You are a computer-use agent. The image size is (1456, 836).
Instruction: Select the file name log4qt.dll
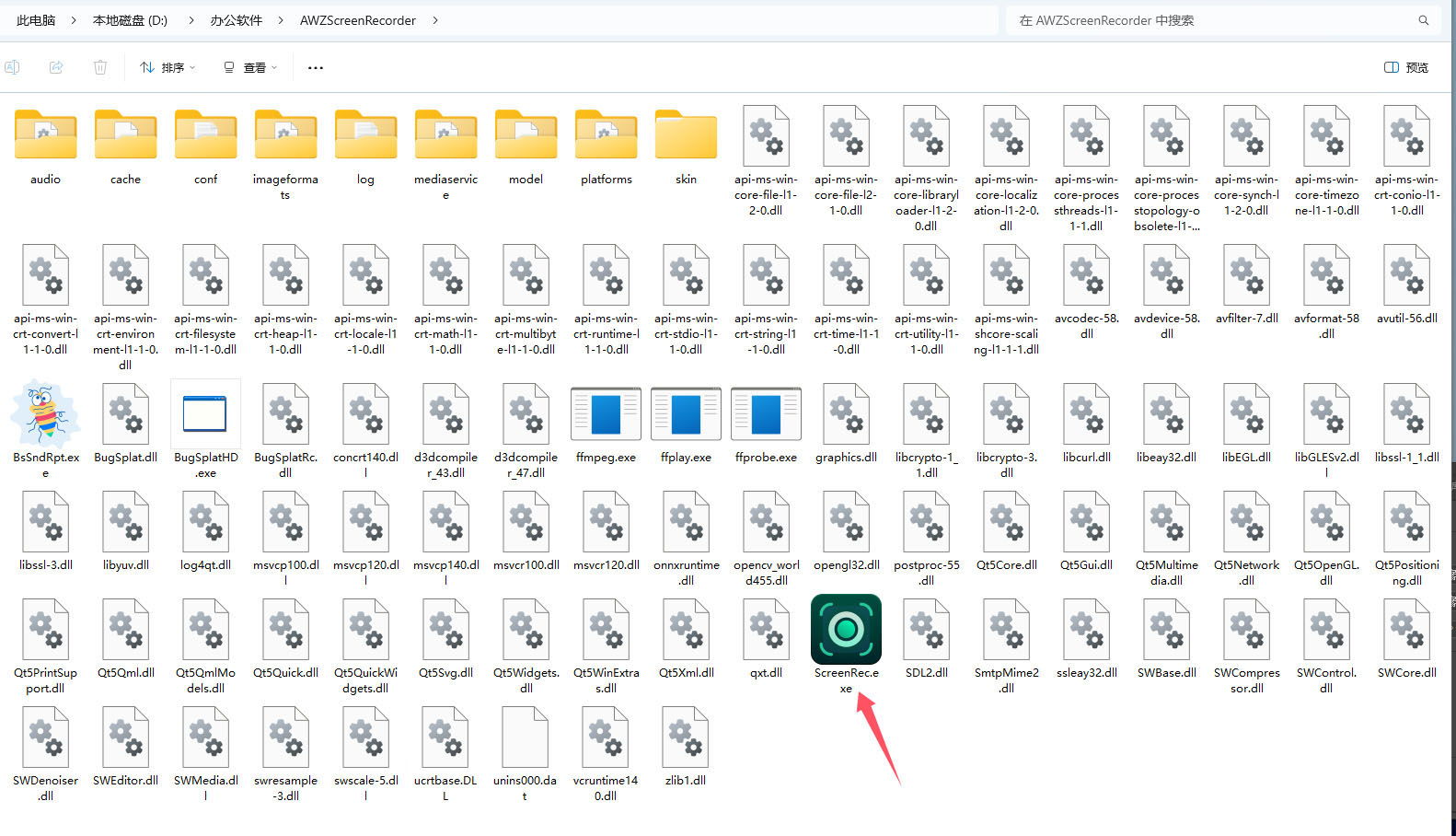205,565
